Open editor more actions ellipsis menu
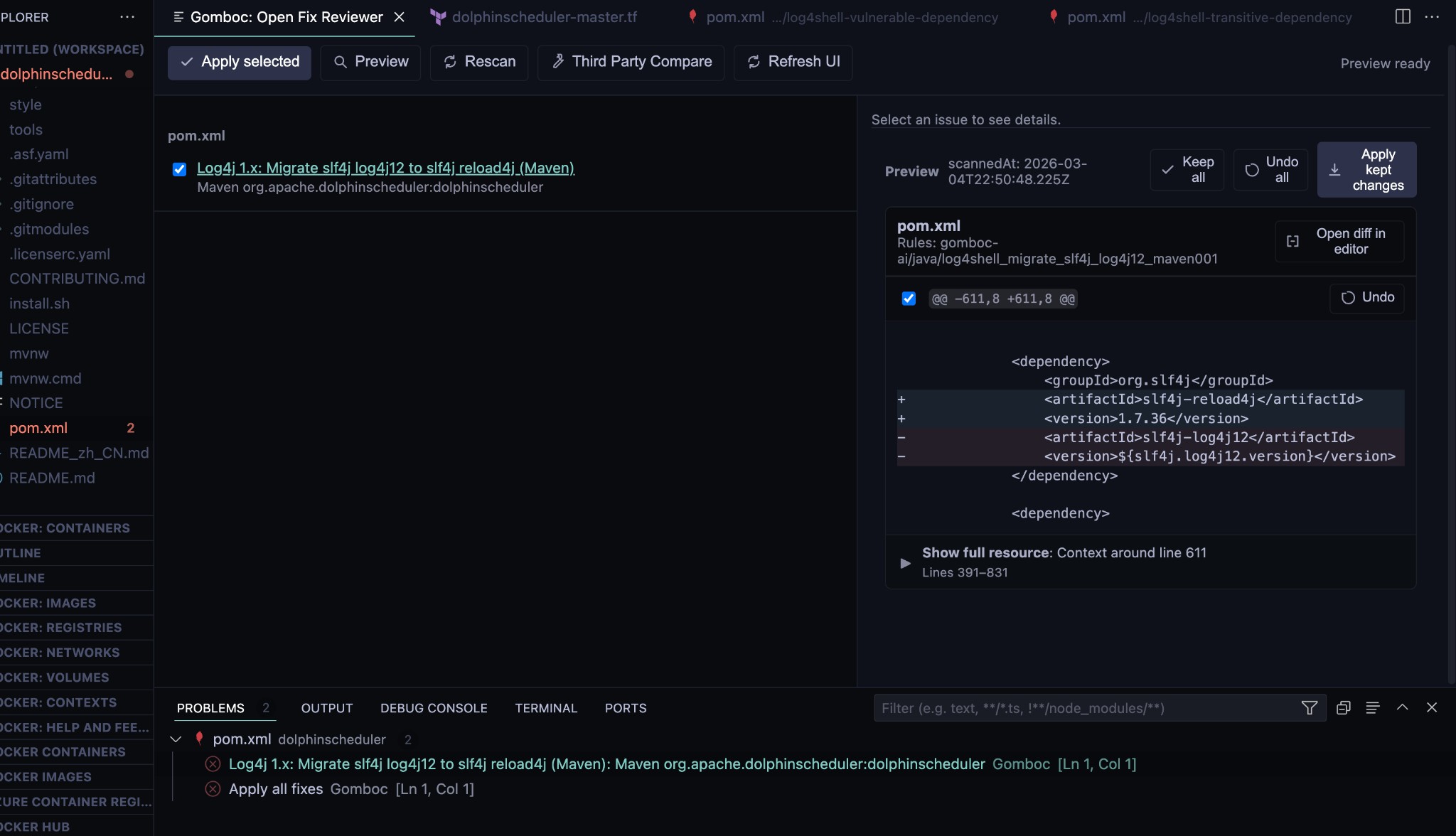This screenshot has width=1456, height=836. click(1432, 16)
